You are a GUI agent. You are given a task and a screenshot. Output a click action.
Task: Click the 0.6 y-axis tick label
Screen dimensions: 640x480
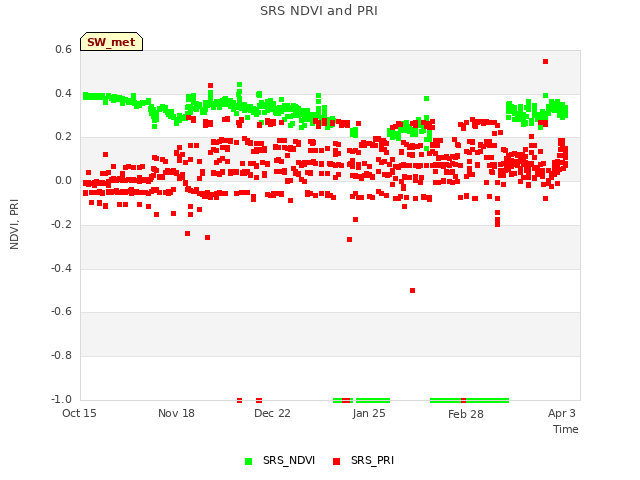point(63,49)
